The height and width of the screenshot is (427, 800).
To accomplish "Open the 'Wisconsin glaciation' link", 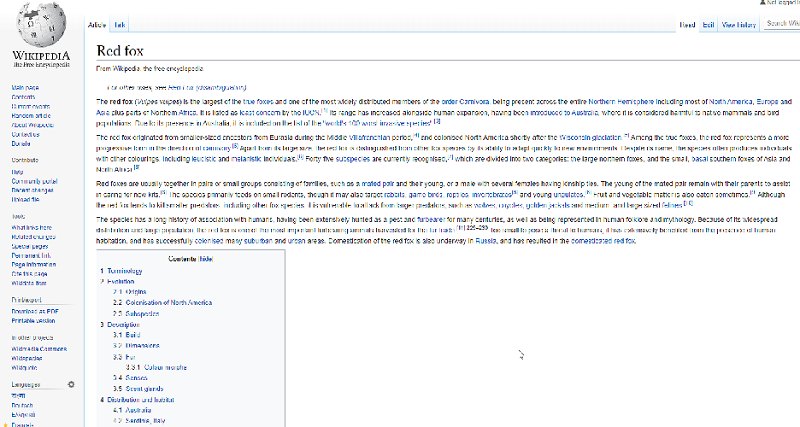I will (x=591, y=137).
